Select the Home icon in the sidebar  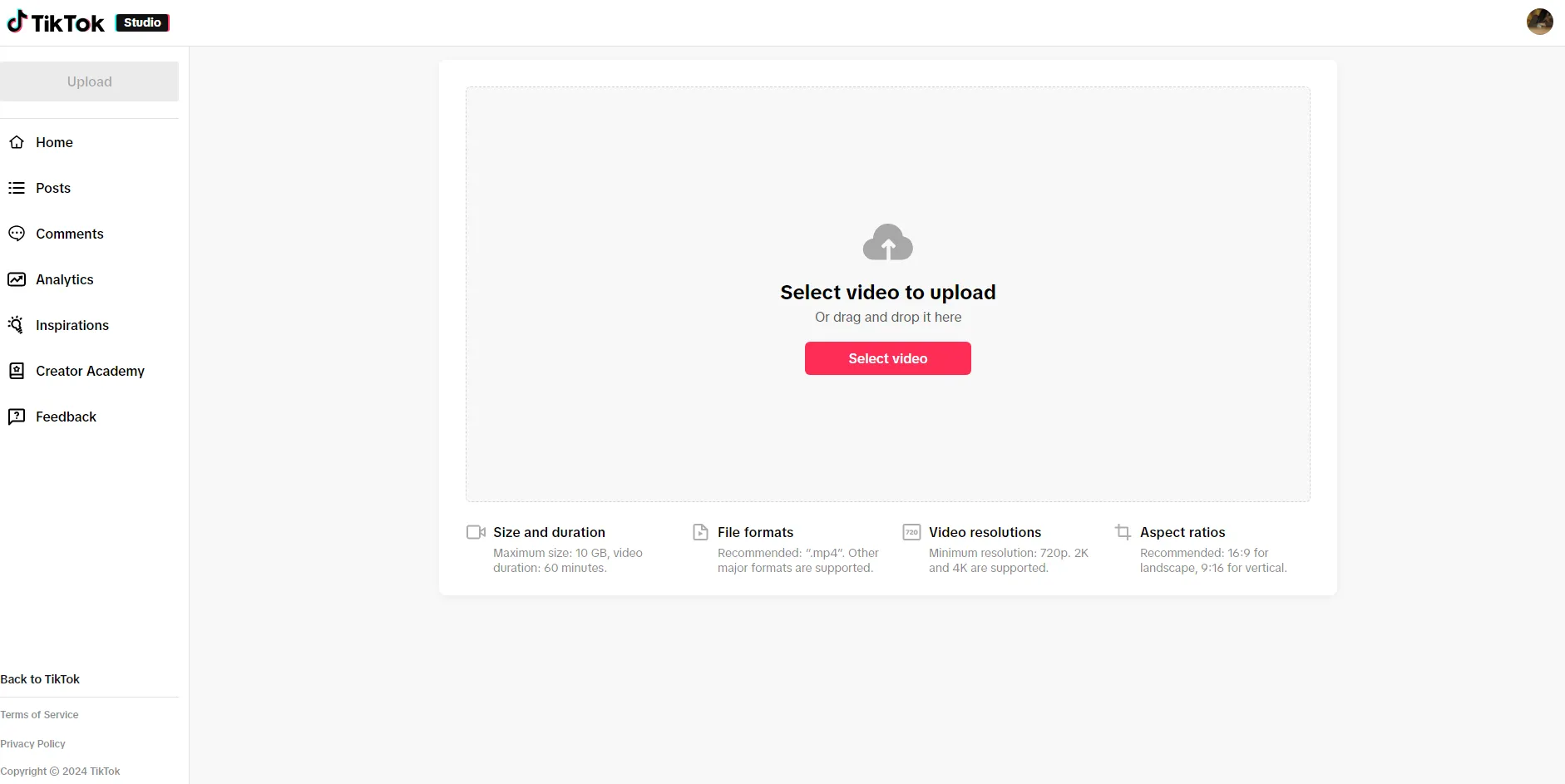click(17, 142)
